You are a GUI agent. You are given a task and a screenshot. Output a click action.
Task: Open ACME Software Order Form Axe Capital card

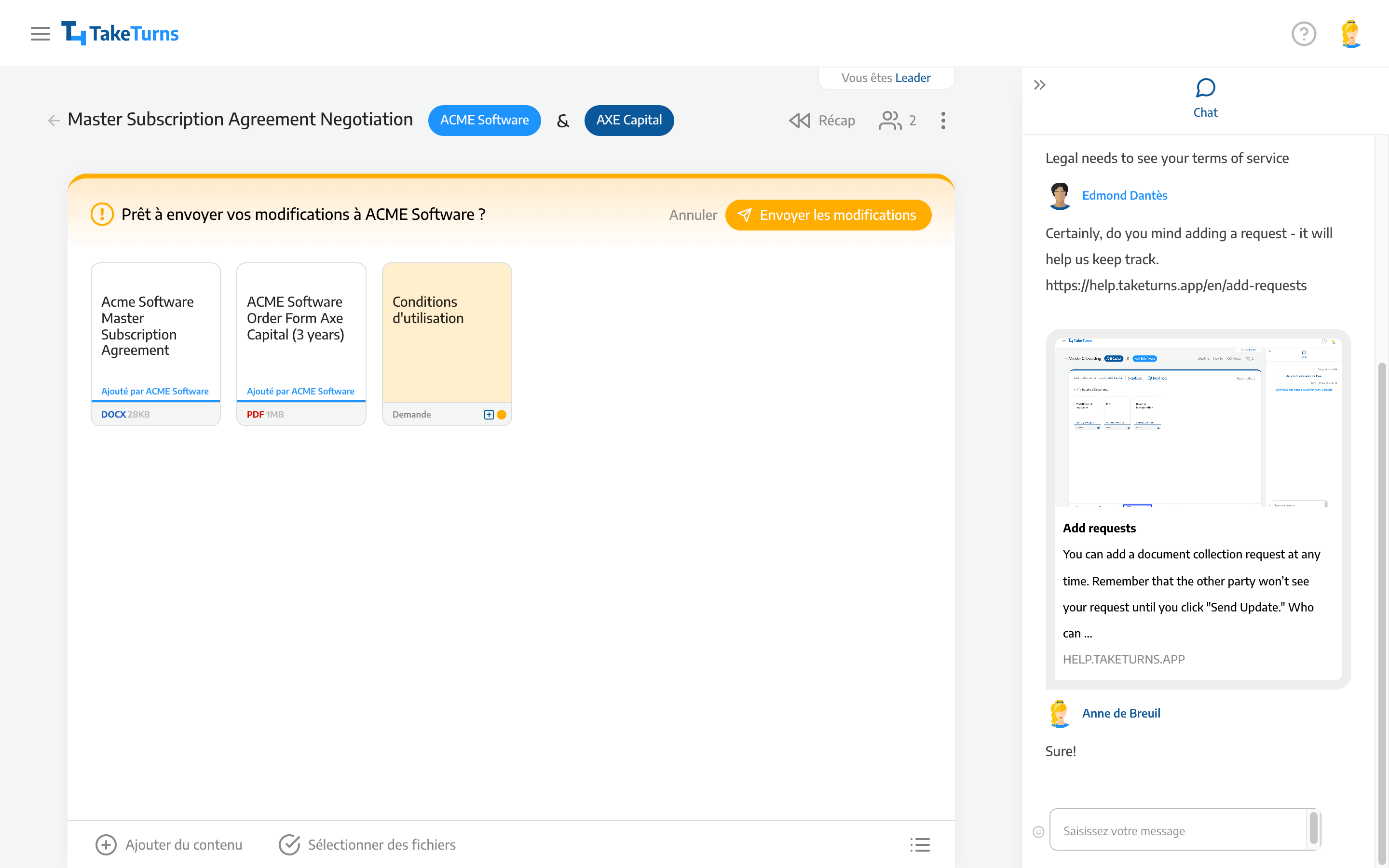point(301,344)
